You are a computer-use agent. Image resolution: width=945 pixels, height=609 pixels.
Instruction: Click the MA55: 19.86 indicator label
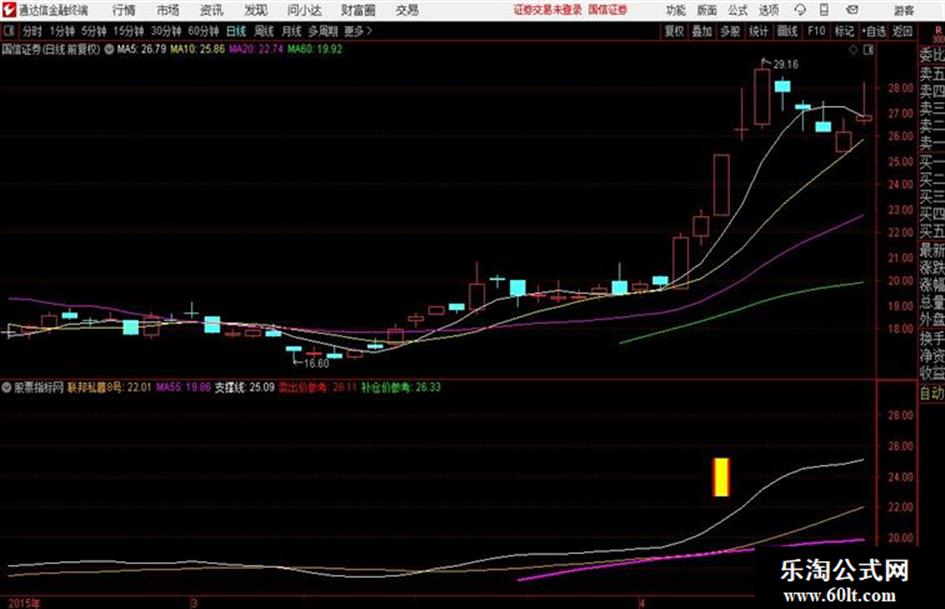(x=184, y=387)
